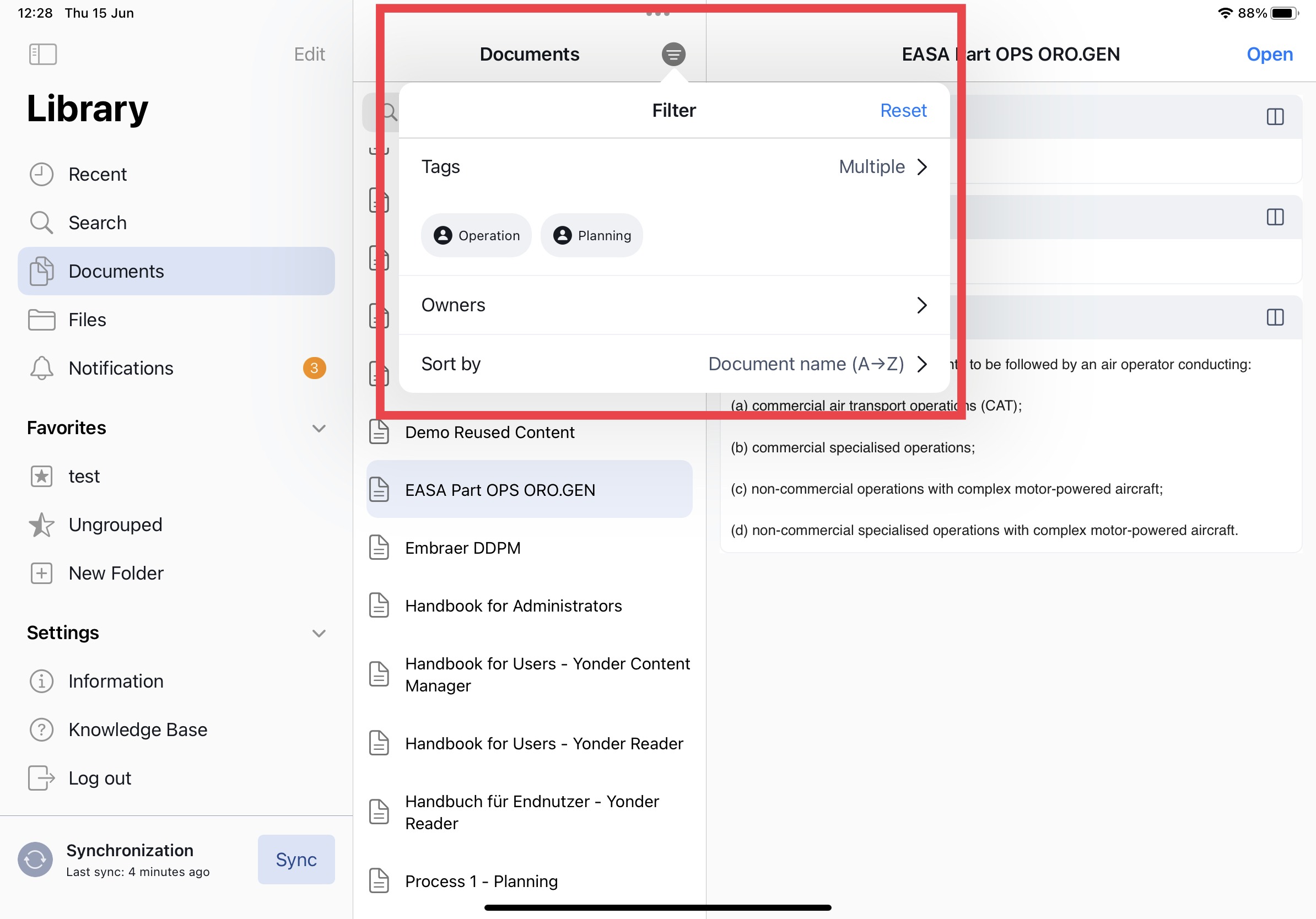This screenshot has width=1316, height=919.
Task: Toggle the Planning tag chip
Action: pyautogui.click(x=591, y=235)
